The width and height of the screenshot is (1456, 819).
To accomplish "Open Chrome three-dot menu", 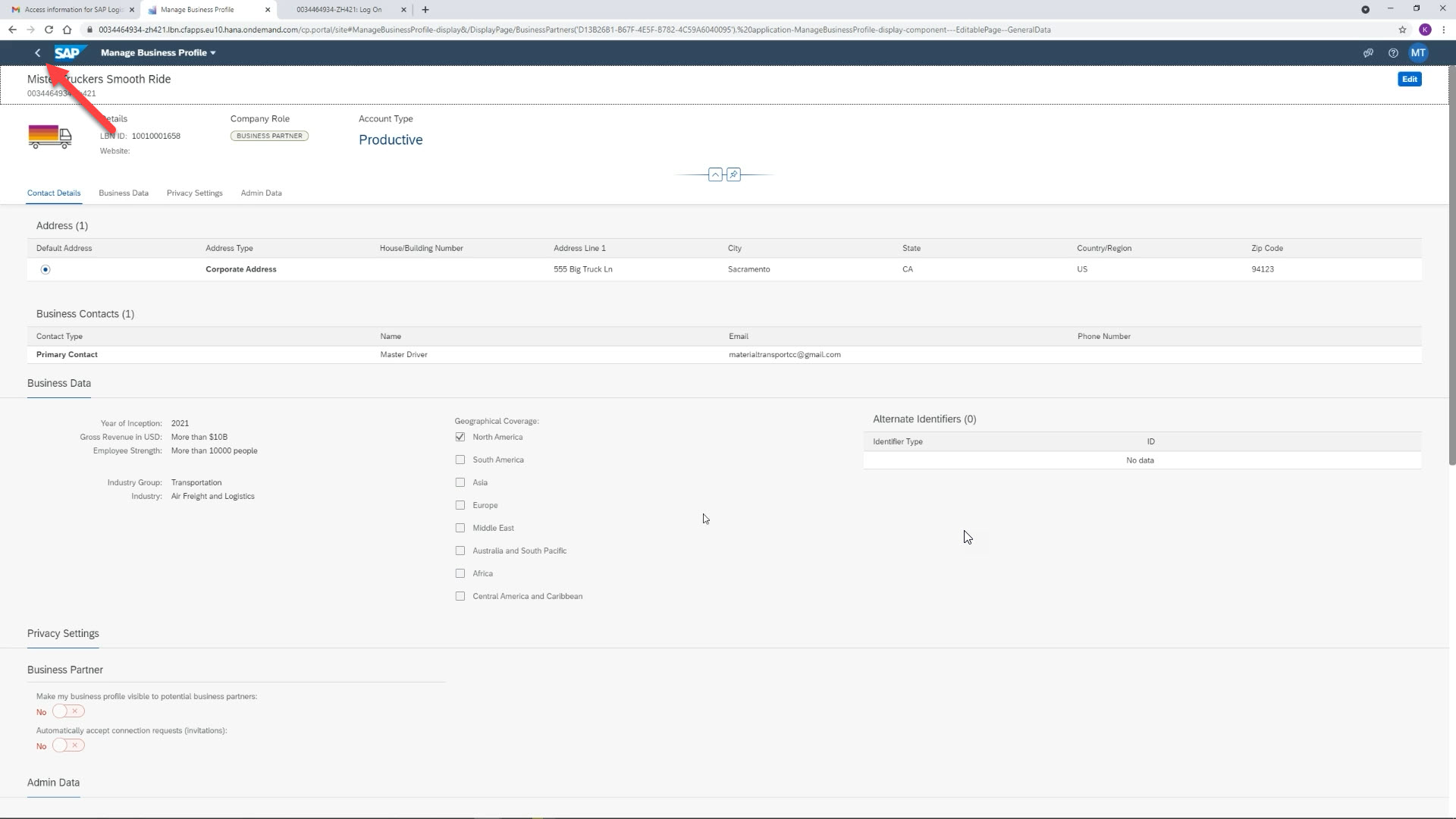I will [1443, 30].
